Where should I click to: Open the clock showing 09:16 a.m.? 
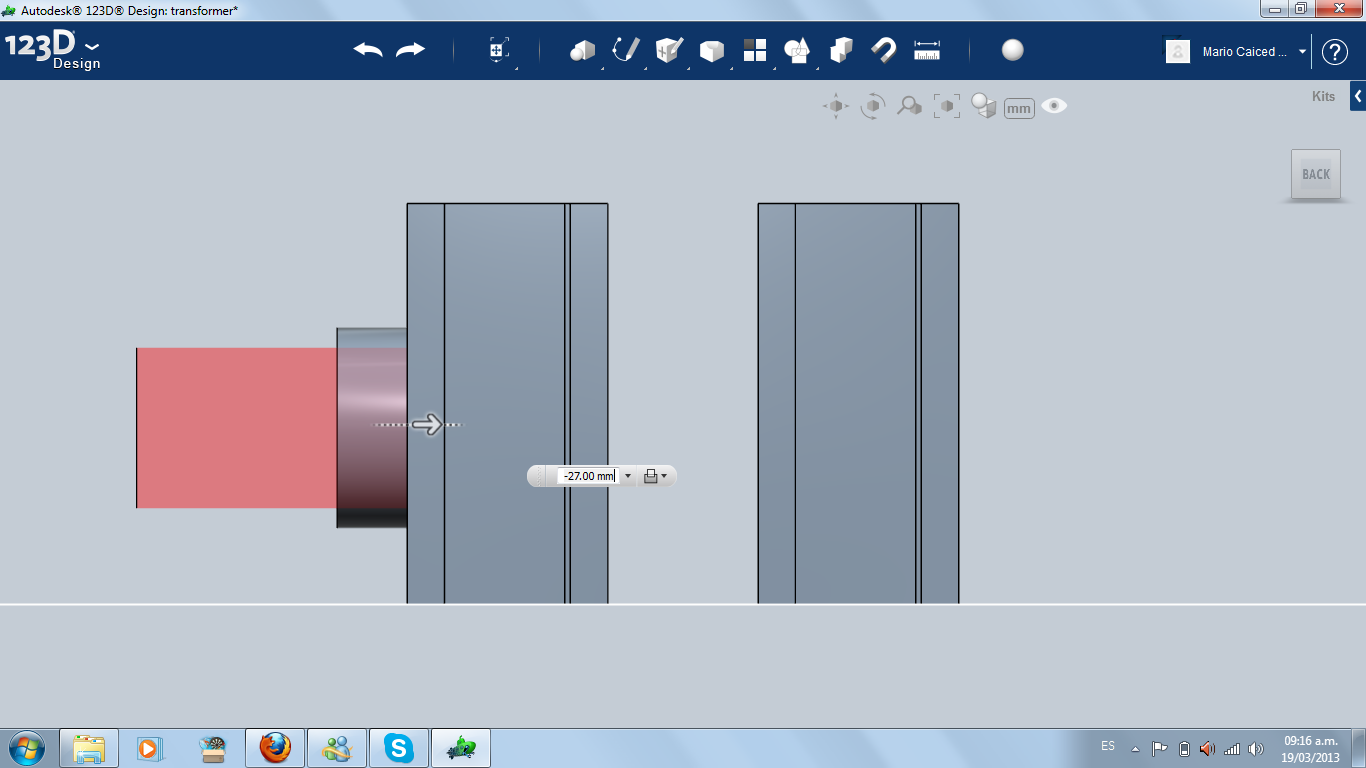coord(1311,749)
